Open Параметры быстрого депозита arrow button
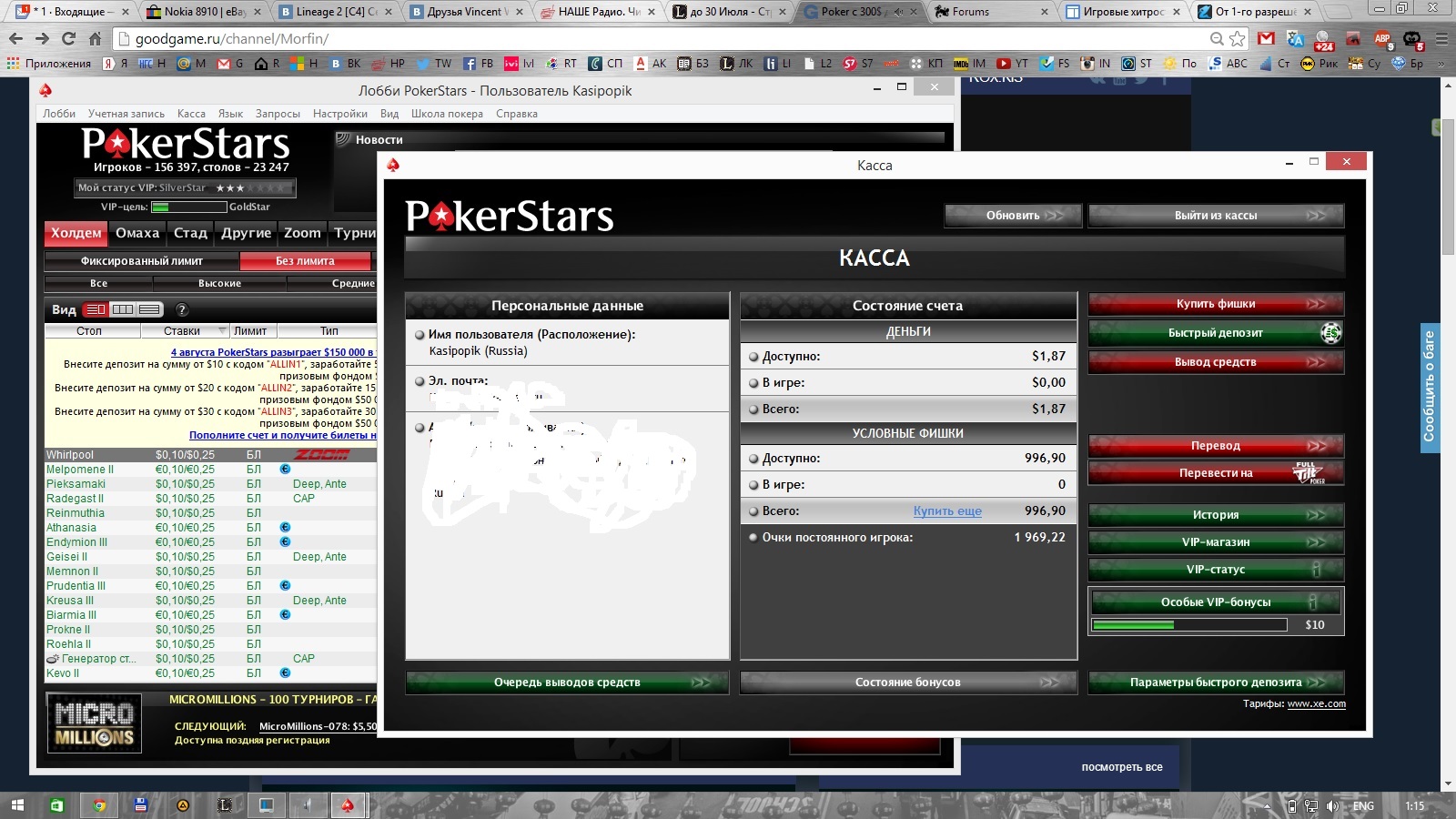The height and width of the screenshot is (819, 1456). tap(1317, 682)
